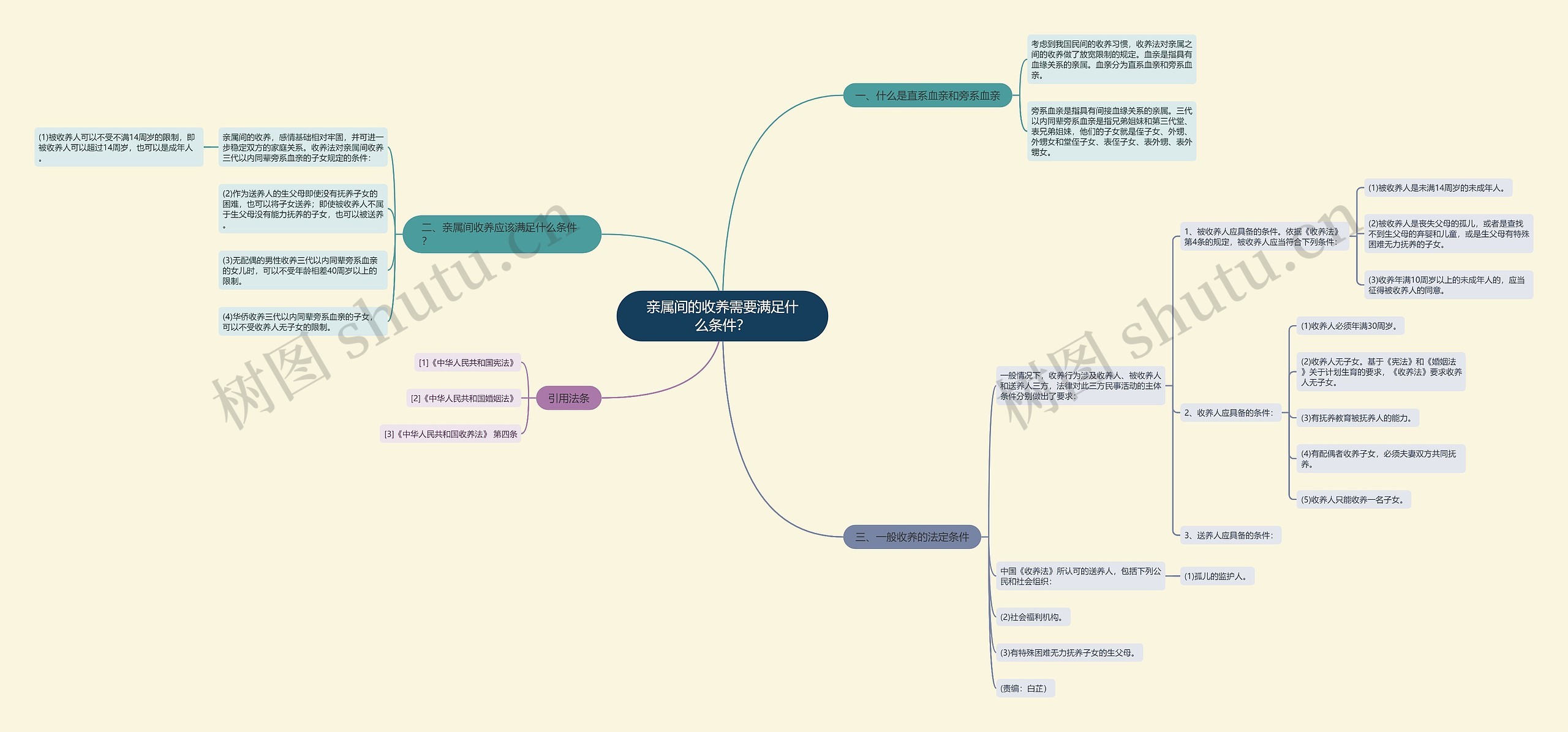Click the 3、送养人应具备的条件 node
1568x732 pixels.
[1230, 535]
